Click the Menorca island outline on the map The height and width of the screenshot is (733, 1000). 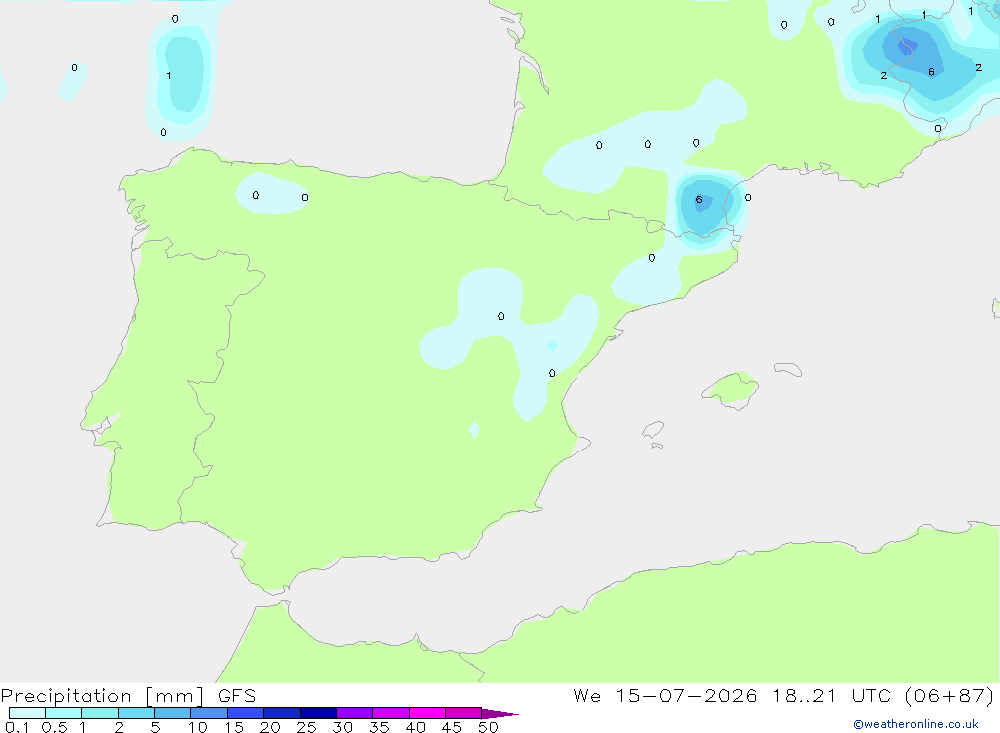tap(788, 369)
